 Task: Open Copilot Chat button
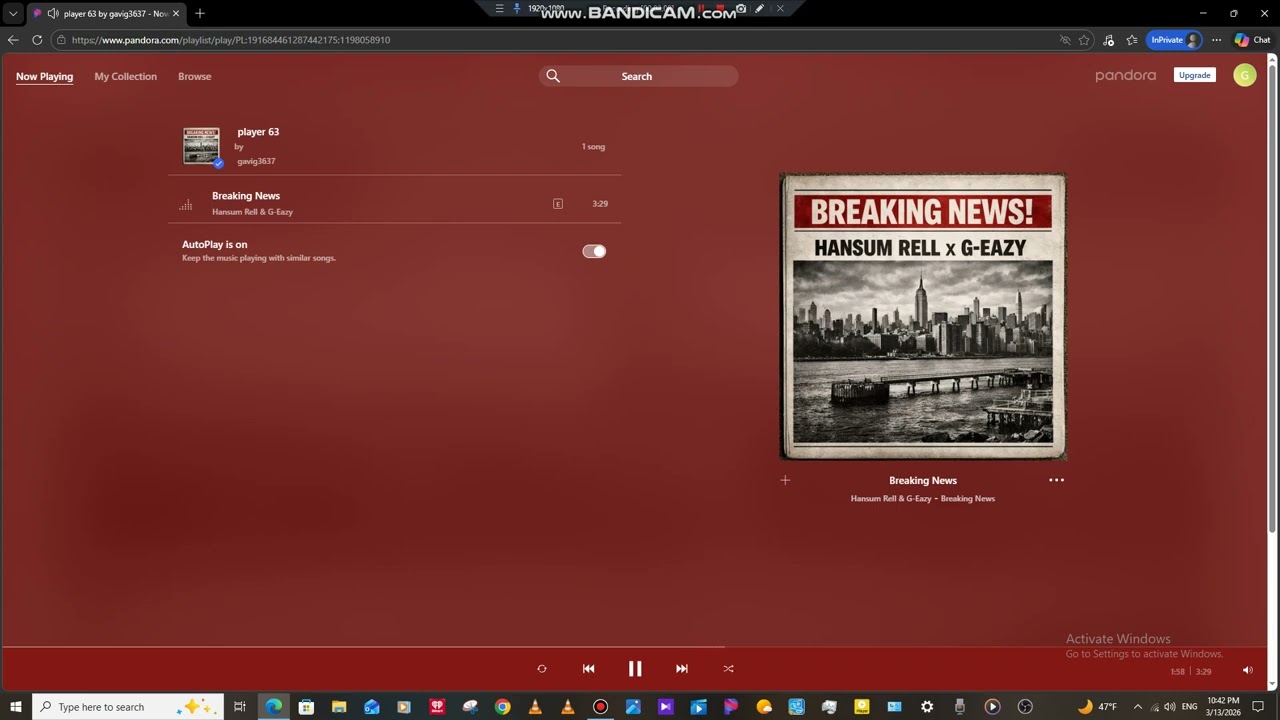pyautogui.click(x=1252, y=40)
